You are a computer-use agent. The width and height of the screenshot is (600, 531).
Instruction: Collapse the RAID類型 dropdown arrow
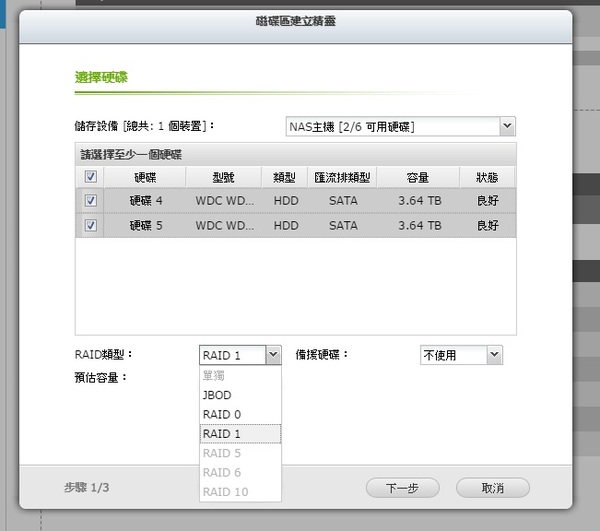pos(272,355)
